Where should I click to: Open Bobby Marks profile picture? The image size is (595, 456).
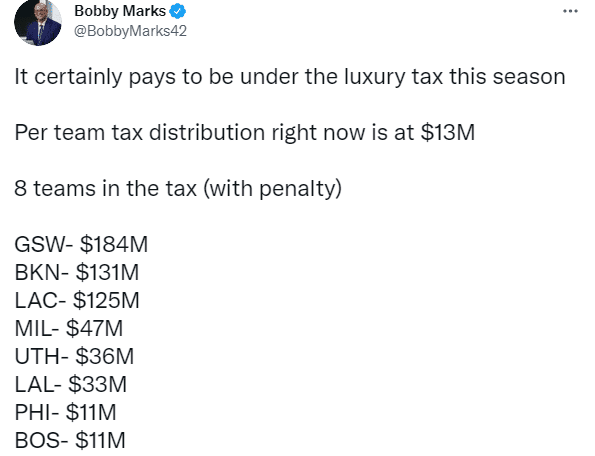38,22
